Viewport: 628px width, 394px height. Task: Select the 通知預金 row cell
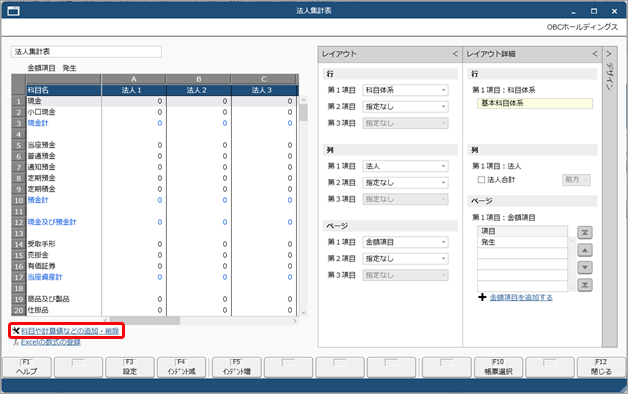64,167
